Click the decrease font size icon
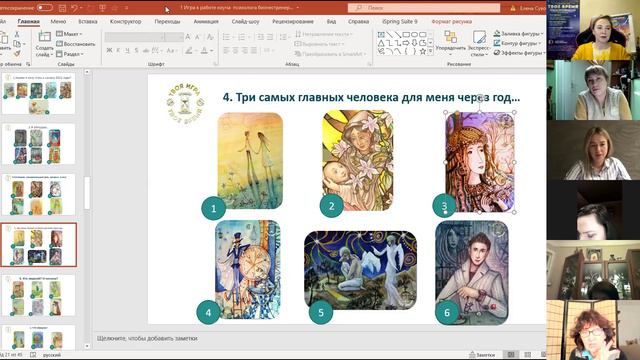Screen dimensions: 640x360 pos(198,37)
